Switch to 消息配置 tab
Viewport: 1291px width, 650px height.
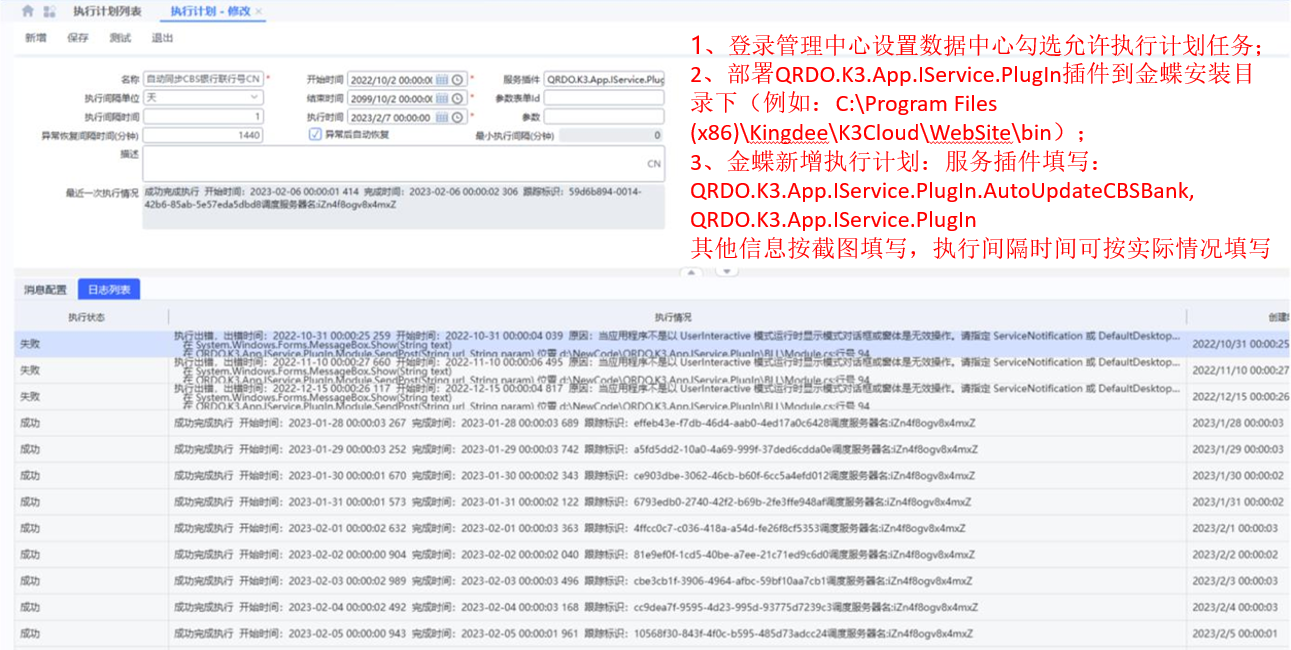(45, 290)
